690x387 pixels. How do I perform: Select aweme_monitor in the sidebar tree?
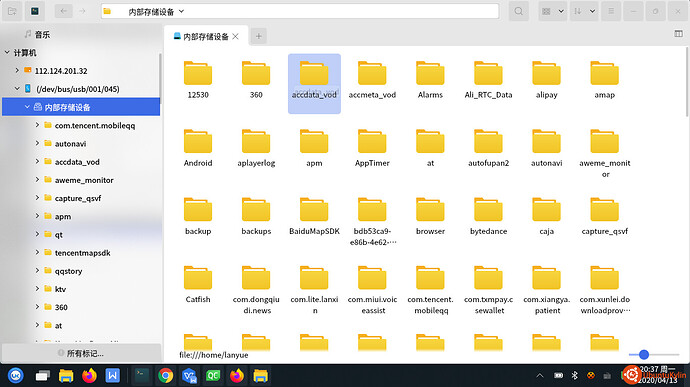tap(84, 180)
